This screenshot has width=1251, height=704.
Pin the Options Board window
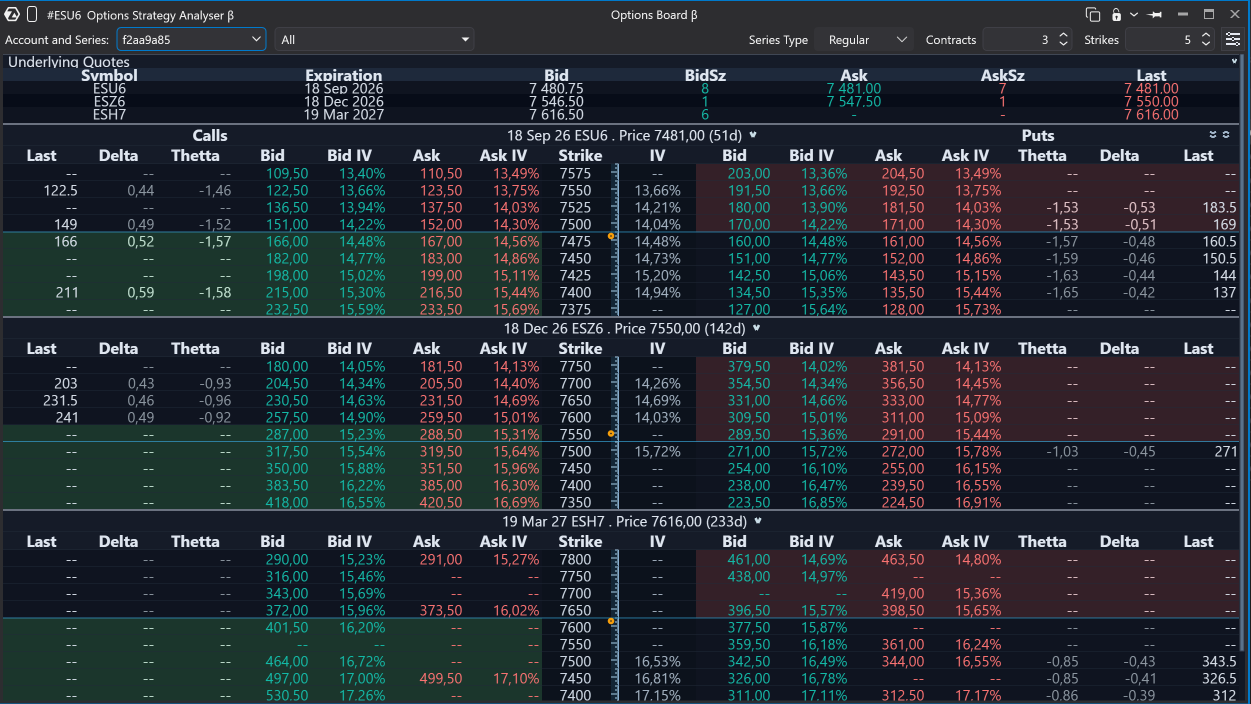1155,15
